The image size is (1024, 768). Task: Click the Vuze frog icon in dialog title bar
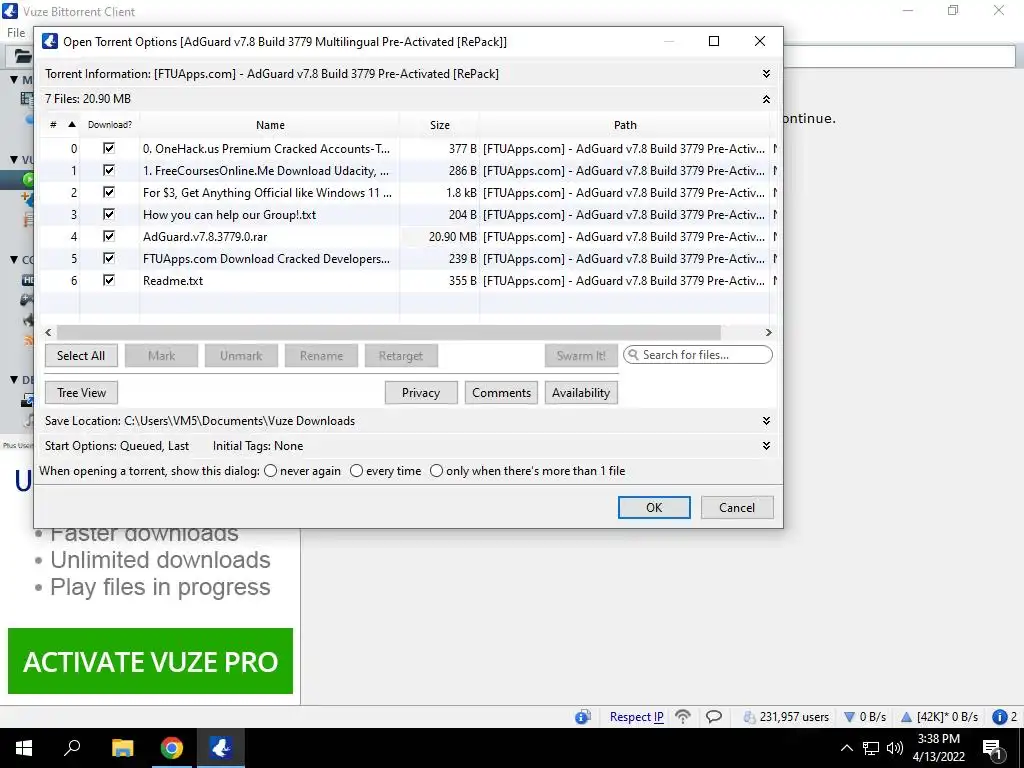(x=50, y=41)
